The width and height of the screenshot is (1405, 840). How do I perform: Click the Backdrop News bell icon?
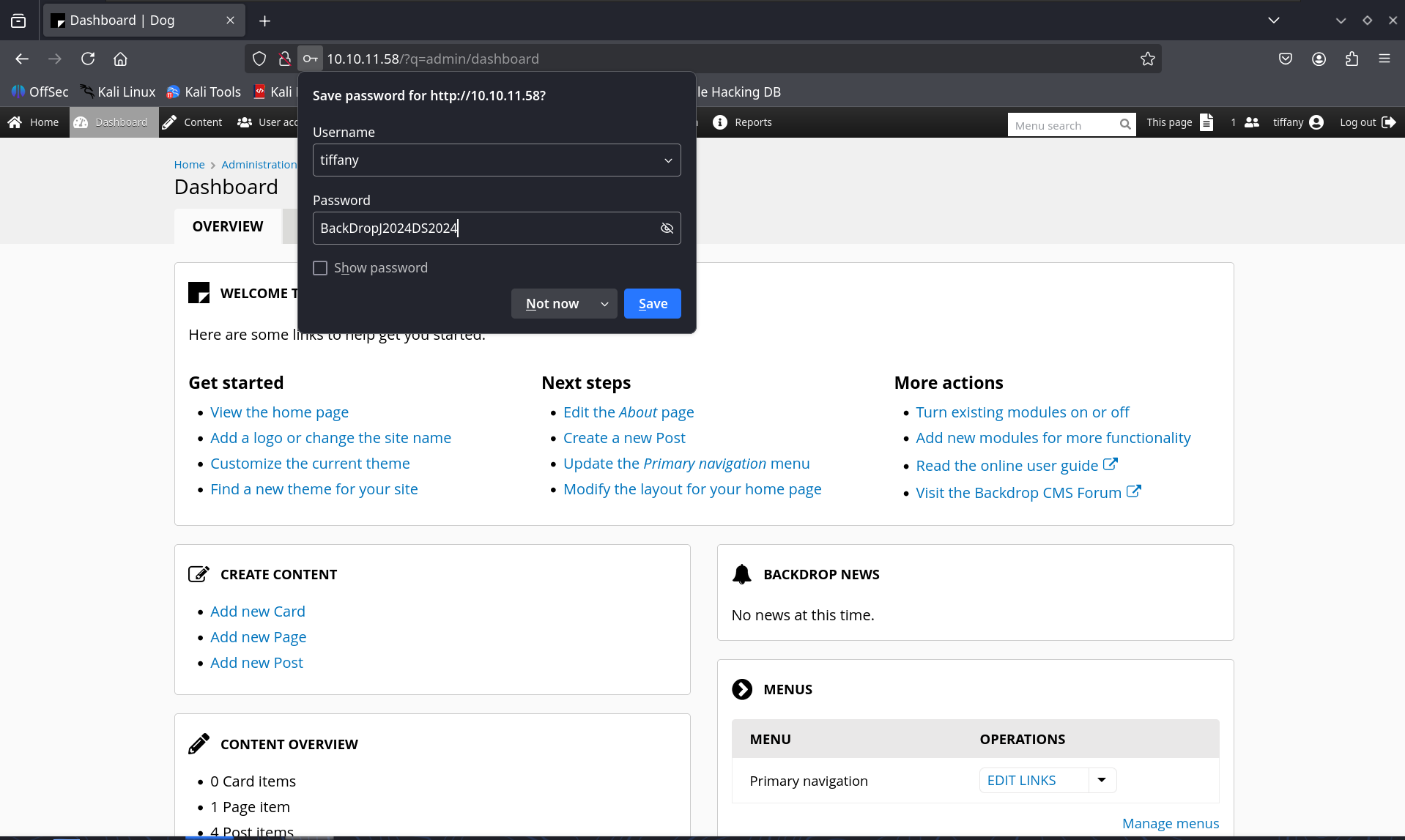click(x=742, y=574)
